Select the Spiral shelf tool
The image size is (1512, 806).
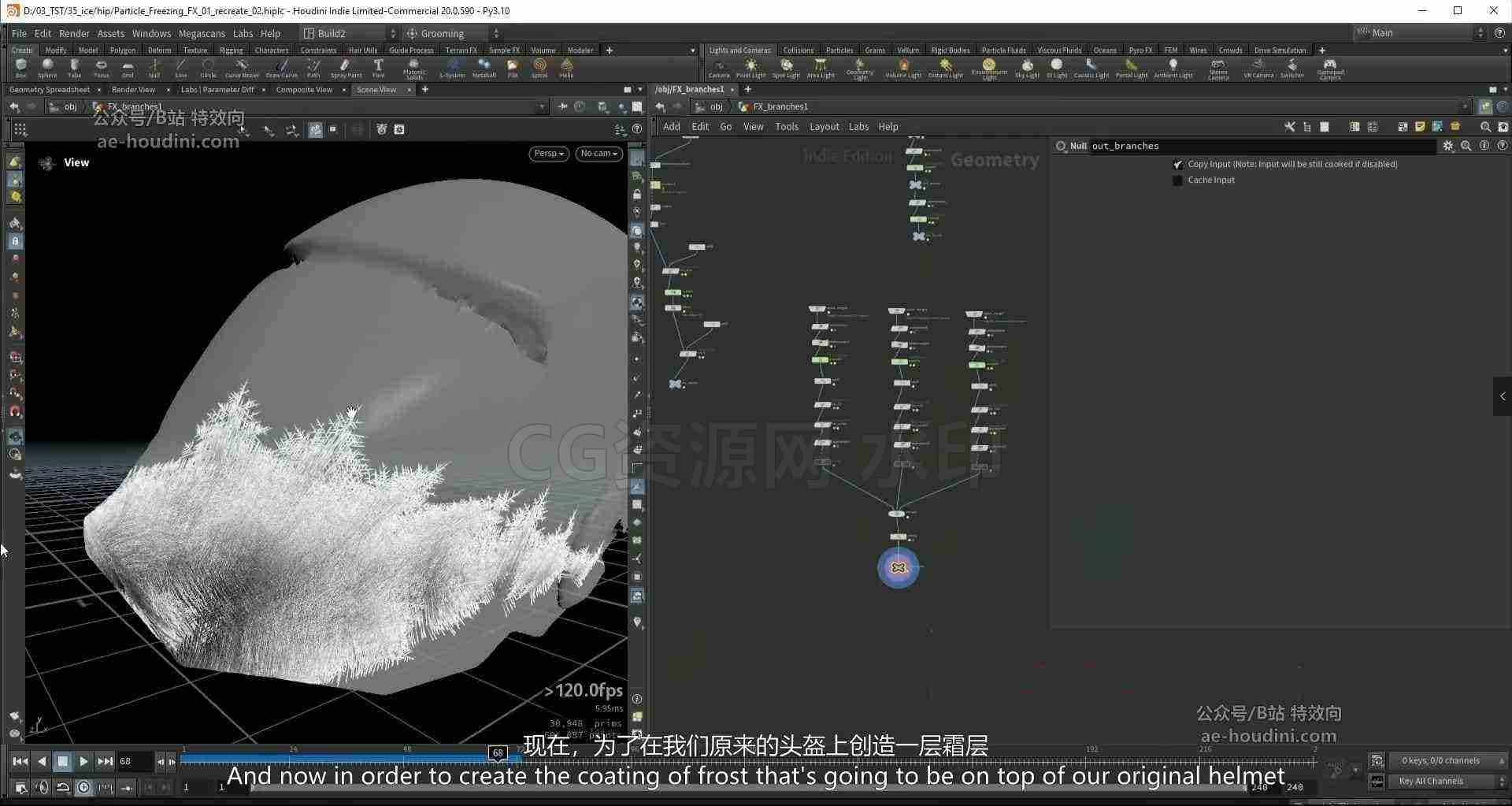(x=539, y=68)
